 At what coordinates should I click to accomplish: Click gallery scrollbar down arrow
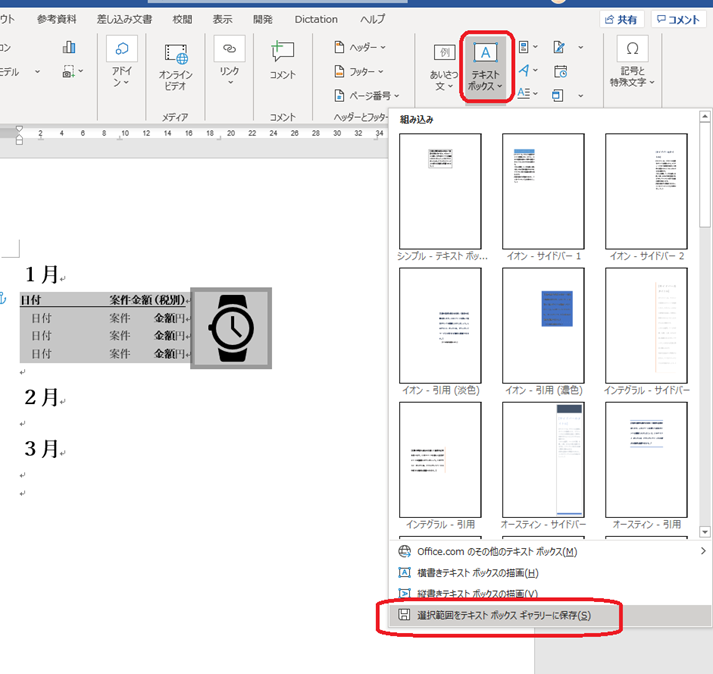click(705, 532)
